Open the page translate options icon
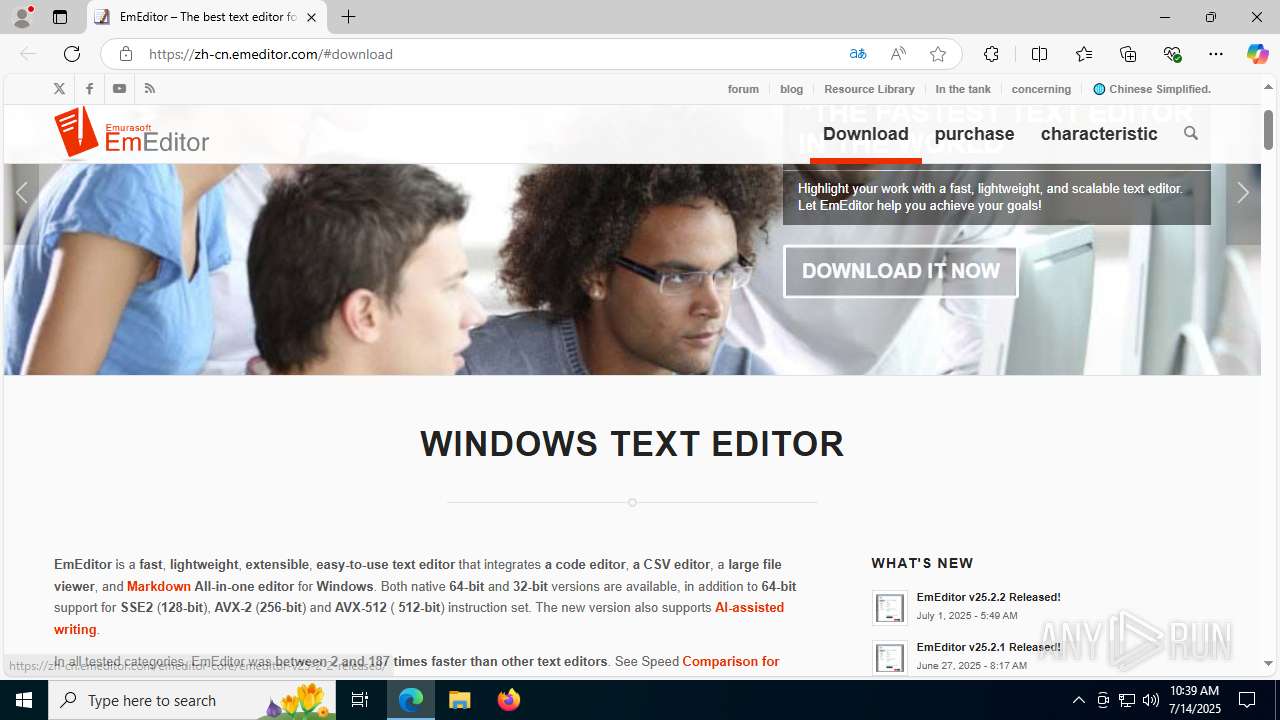 click(x=857, y=54)
